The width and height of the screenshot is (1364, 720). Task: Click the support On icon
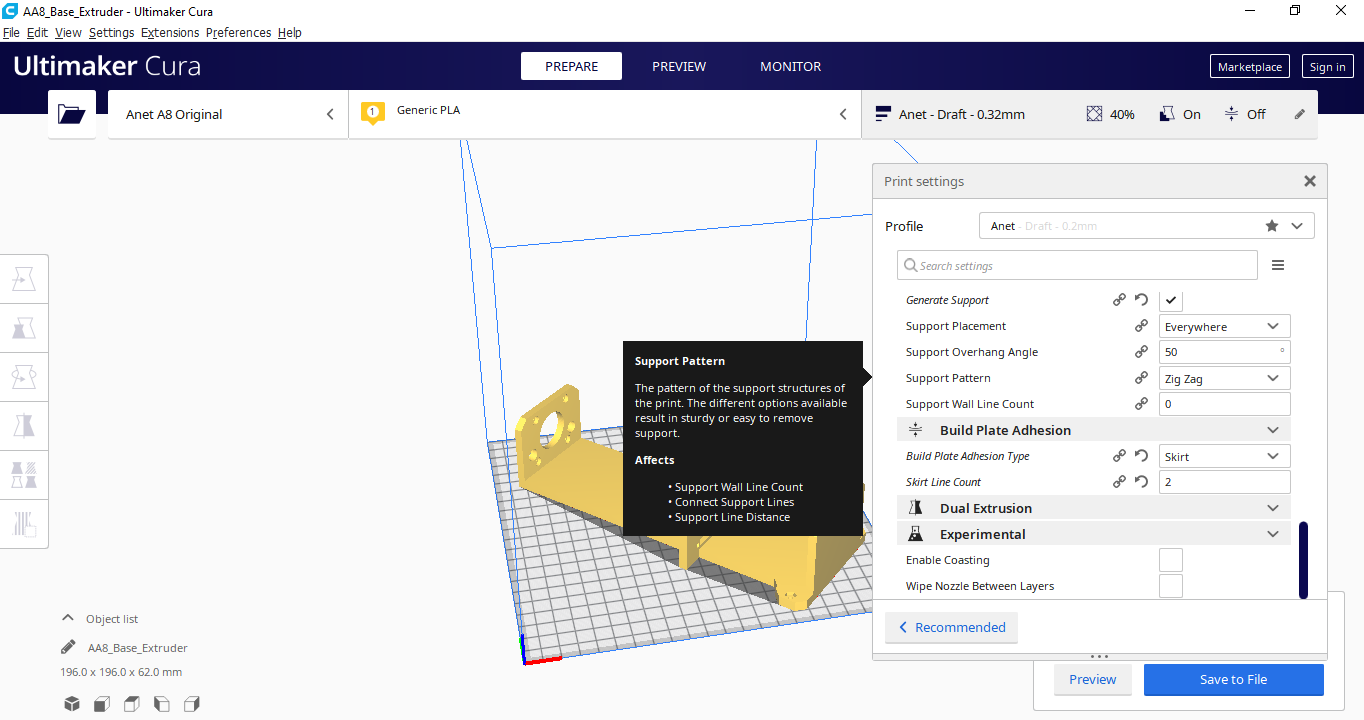tap(1166, 114)
